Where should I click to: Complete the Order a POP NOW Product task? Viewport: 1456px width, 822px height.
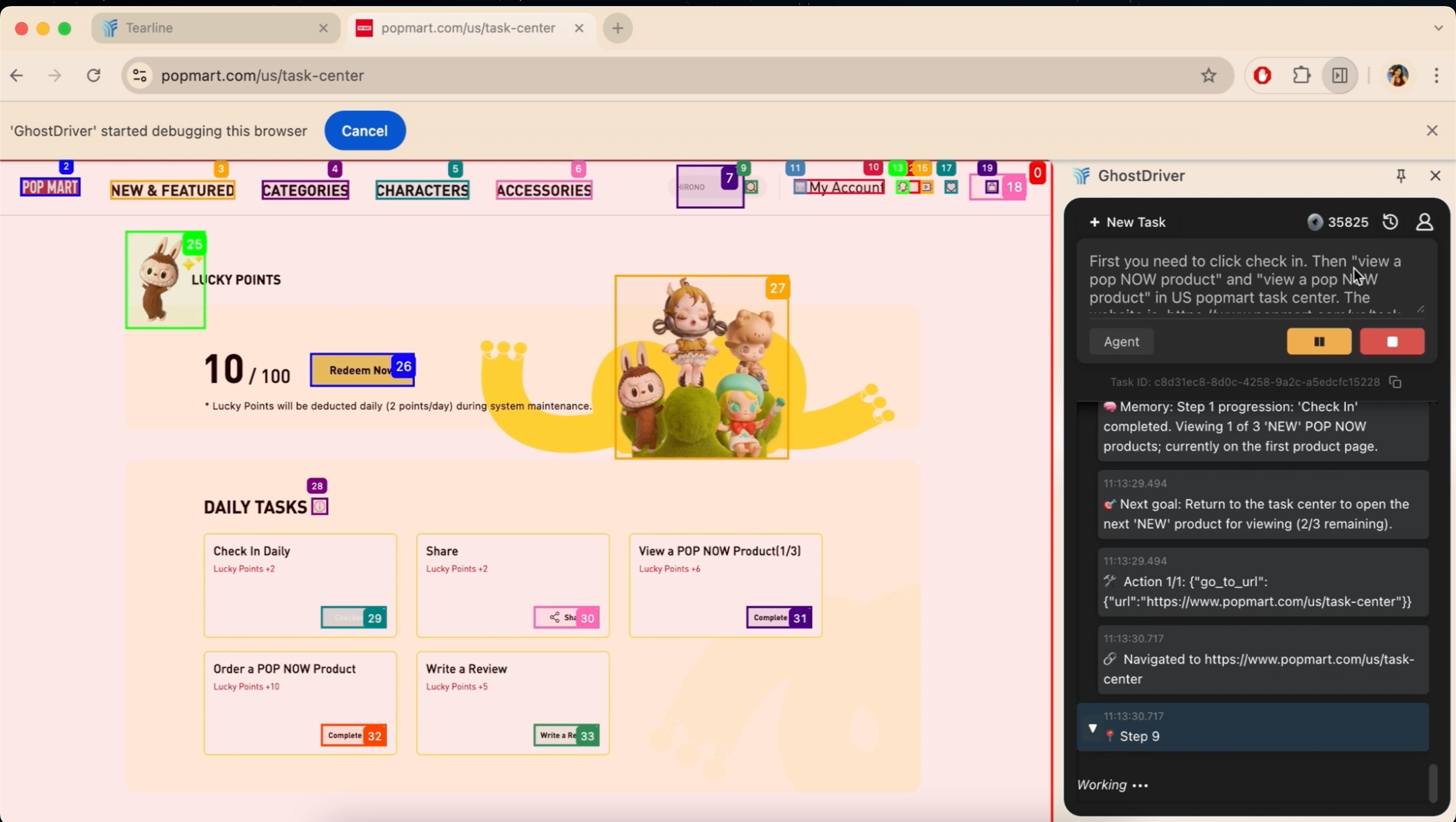pyautogui.click(x=353, y=736)
